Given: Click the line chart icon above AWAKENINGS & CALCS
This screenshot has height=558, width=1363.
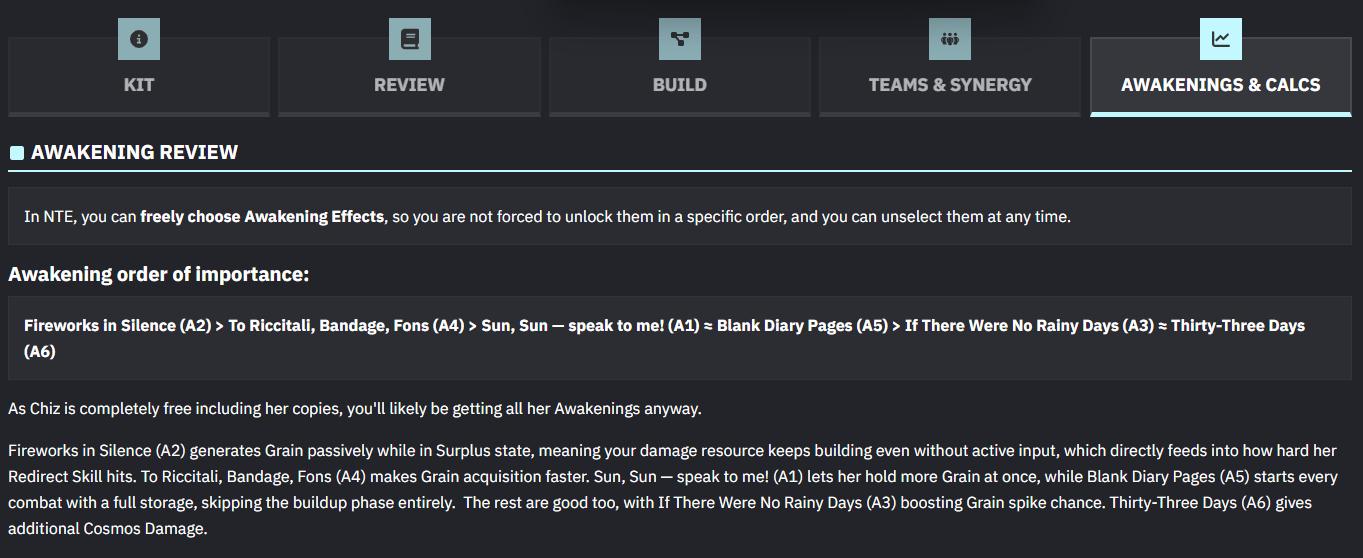Looking at the screenshot, I should coord(1220,39).
